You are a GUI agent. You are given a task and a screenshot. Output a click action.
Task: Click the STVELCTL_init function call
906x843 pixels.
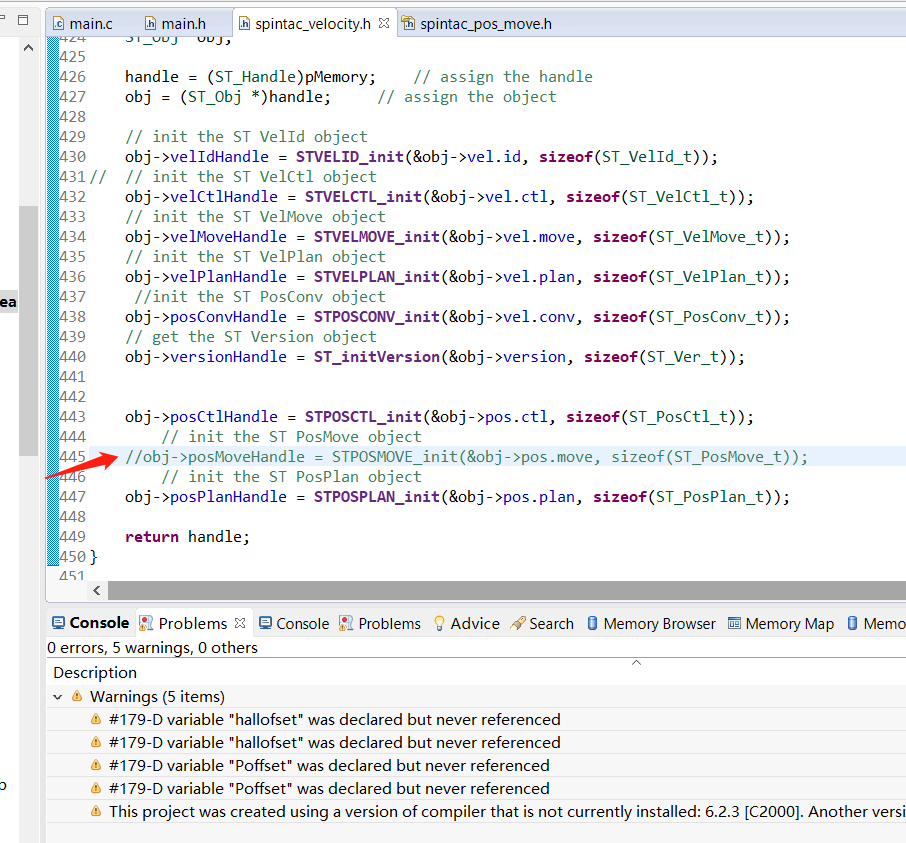[x=363, y=197]
